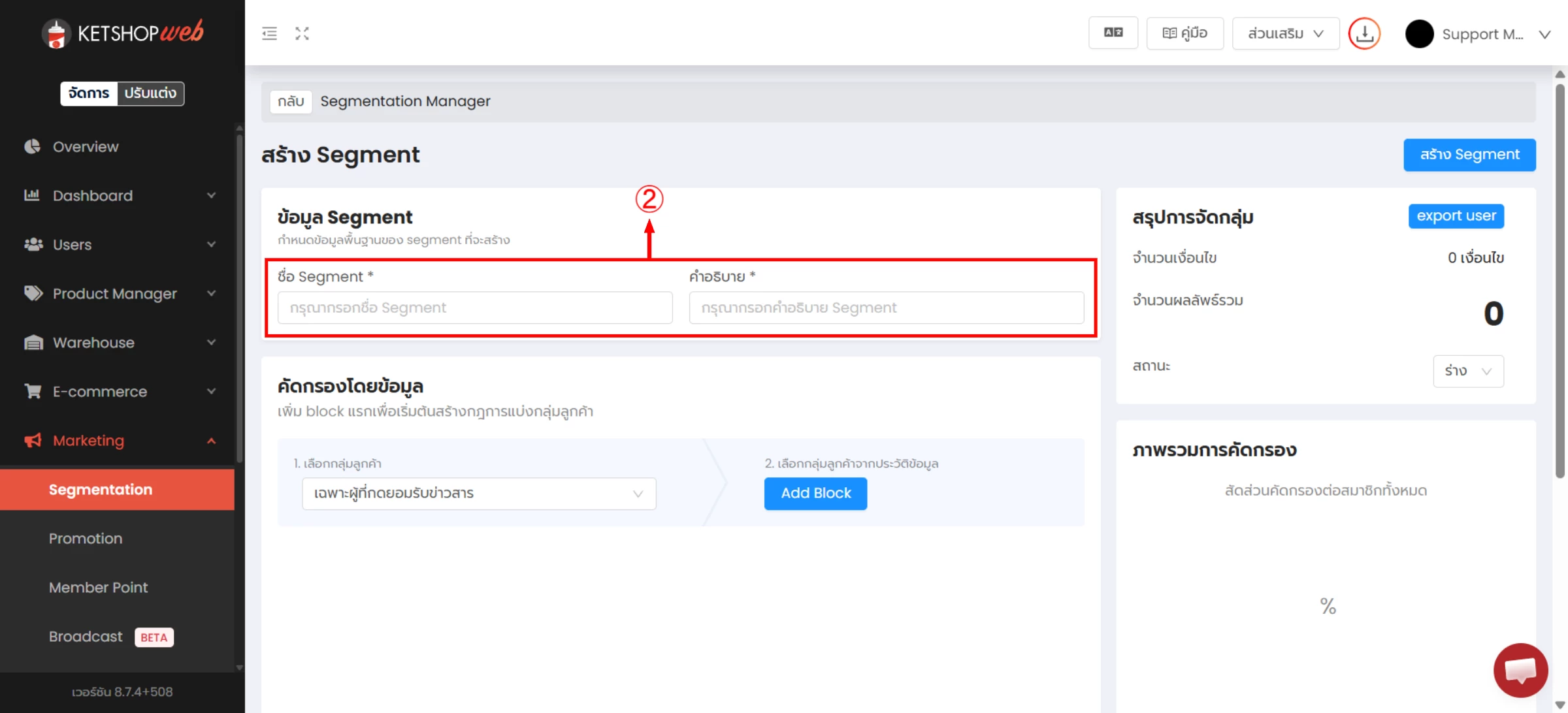Switch to ปรับแต่ง mode toggle
The width and height of the screenshot is (1568, 713).
click(x=150, y=93)
